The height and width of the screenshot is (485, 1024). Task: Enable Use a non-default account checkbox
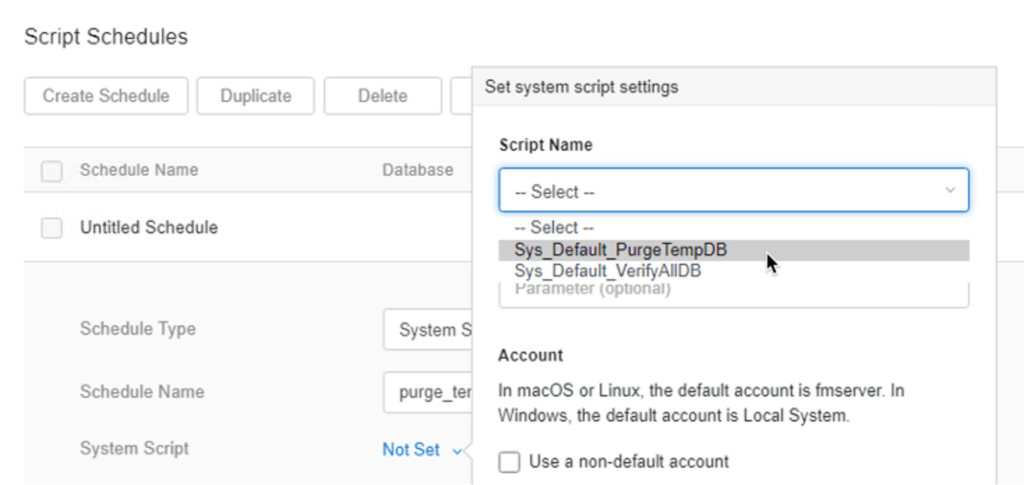click(510, 462)
